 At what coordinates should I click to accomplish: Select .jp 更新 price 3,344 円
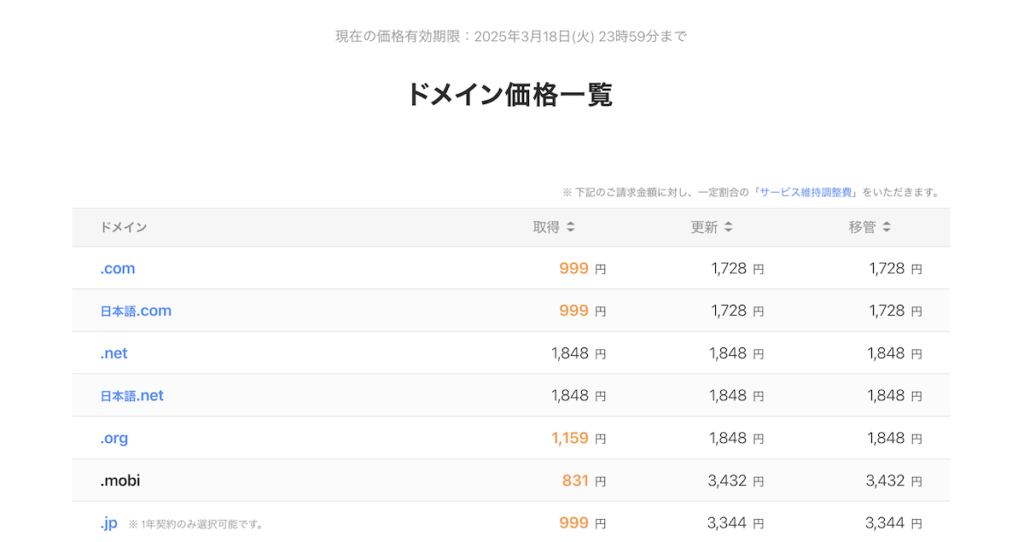coord(735,523)
